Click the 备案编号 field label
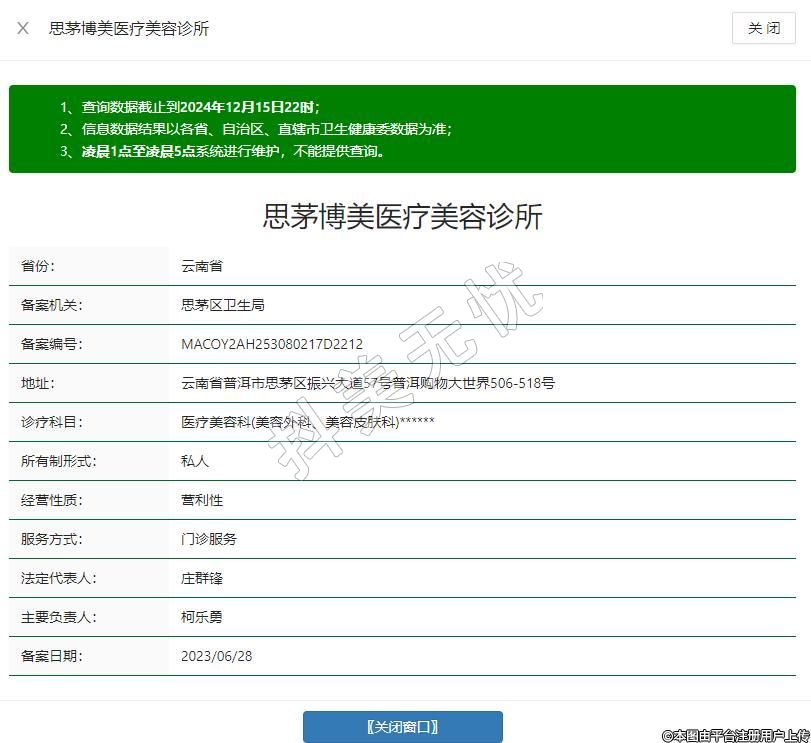 pyautogui.click(x=51, y=344)
